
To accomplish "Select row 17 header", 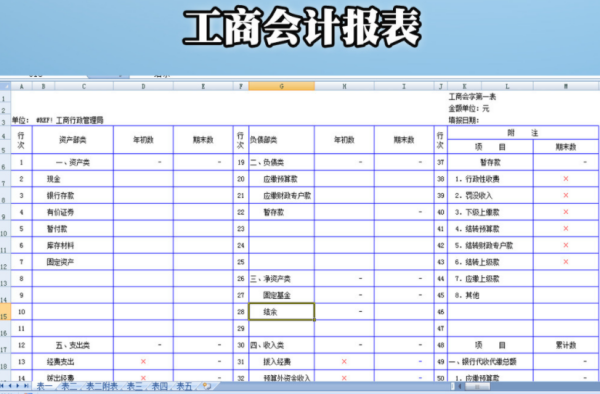I will (x=4, y=345).
